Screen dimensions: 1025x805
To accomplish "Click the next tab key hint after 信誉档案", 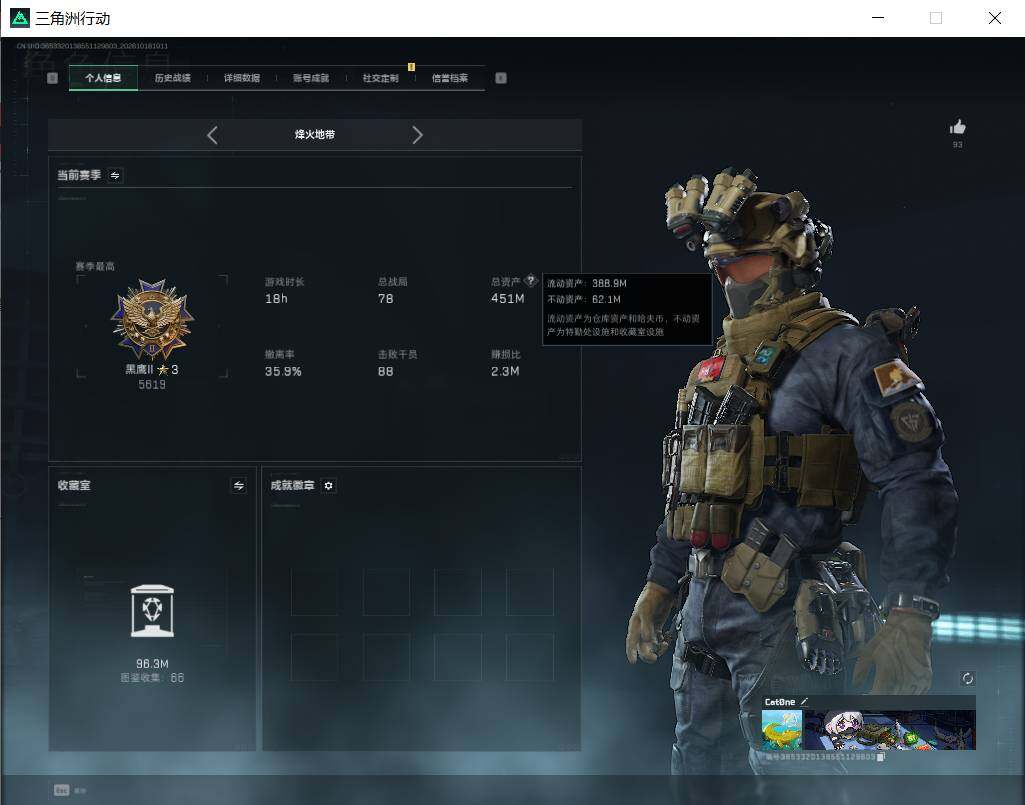I will (501, 78).
